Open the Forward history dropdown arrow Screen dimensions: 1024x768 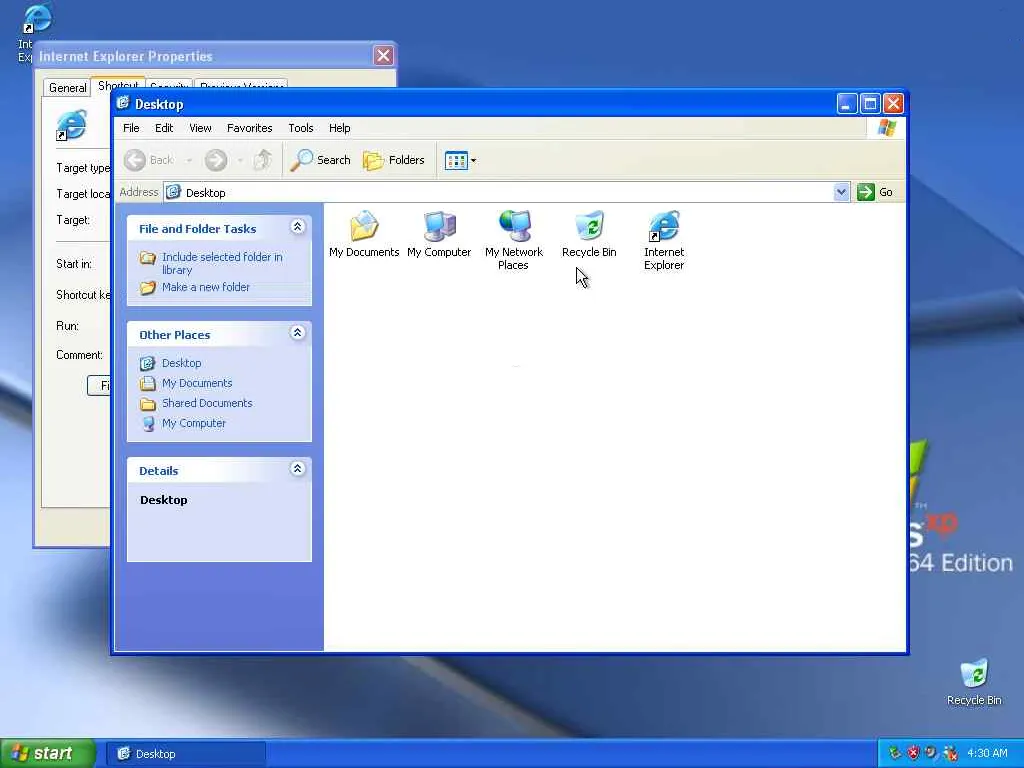click(240, 161)
